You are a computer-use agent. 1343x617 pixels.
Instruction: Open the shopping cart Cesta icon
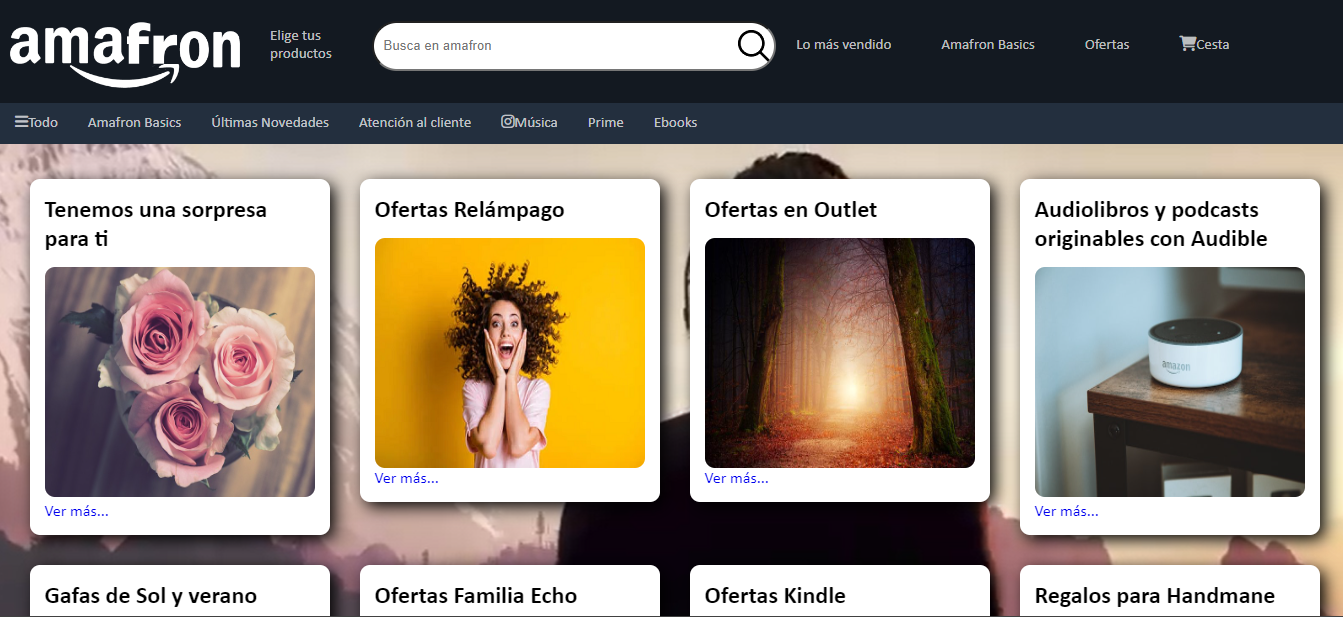point(1188,44)
